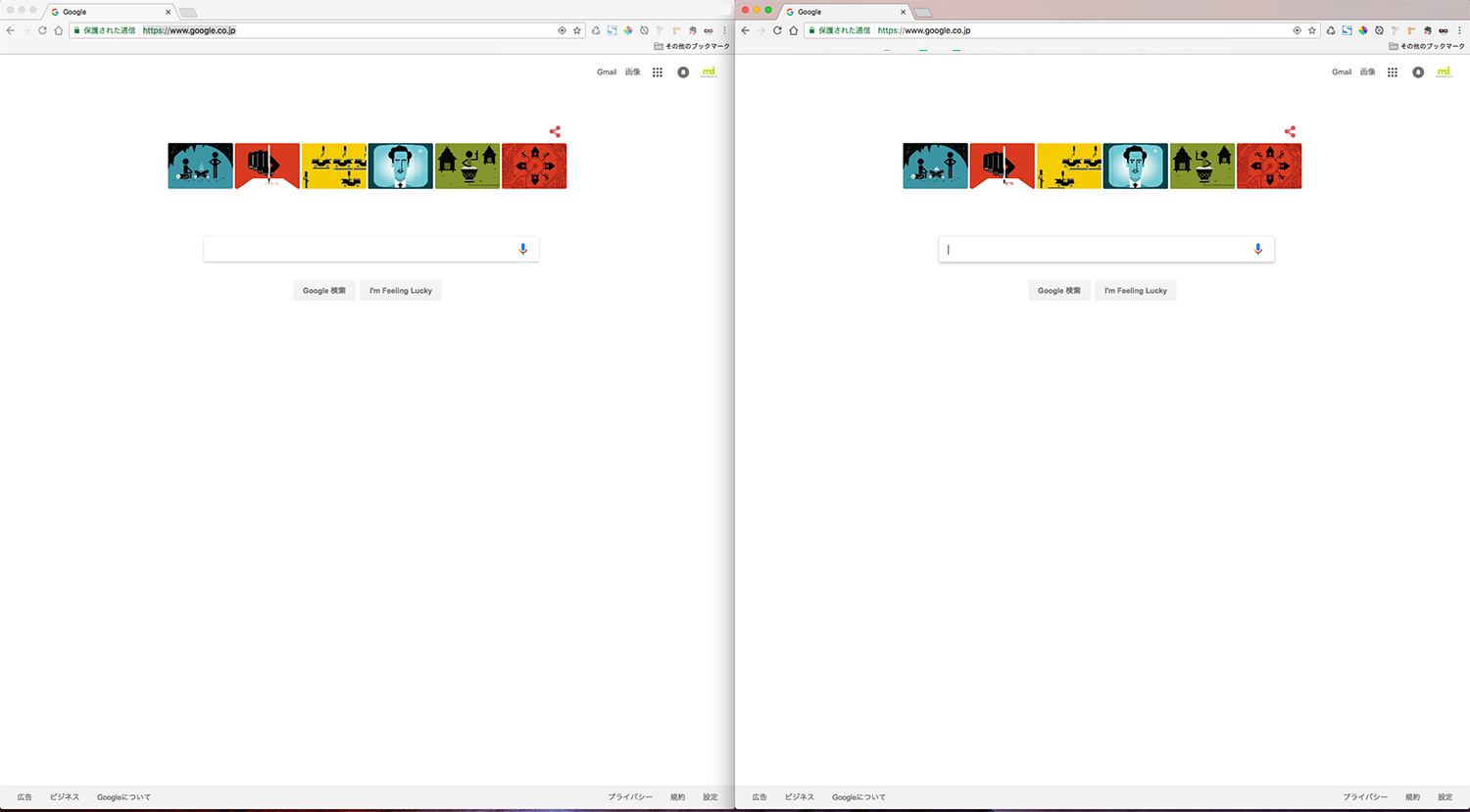Open その他のブックマーク folder in left window
Viewport: 1470px width, 812px height.
692,46
